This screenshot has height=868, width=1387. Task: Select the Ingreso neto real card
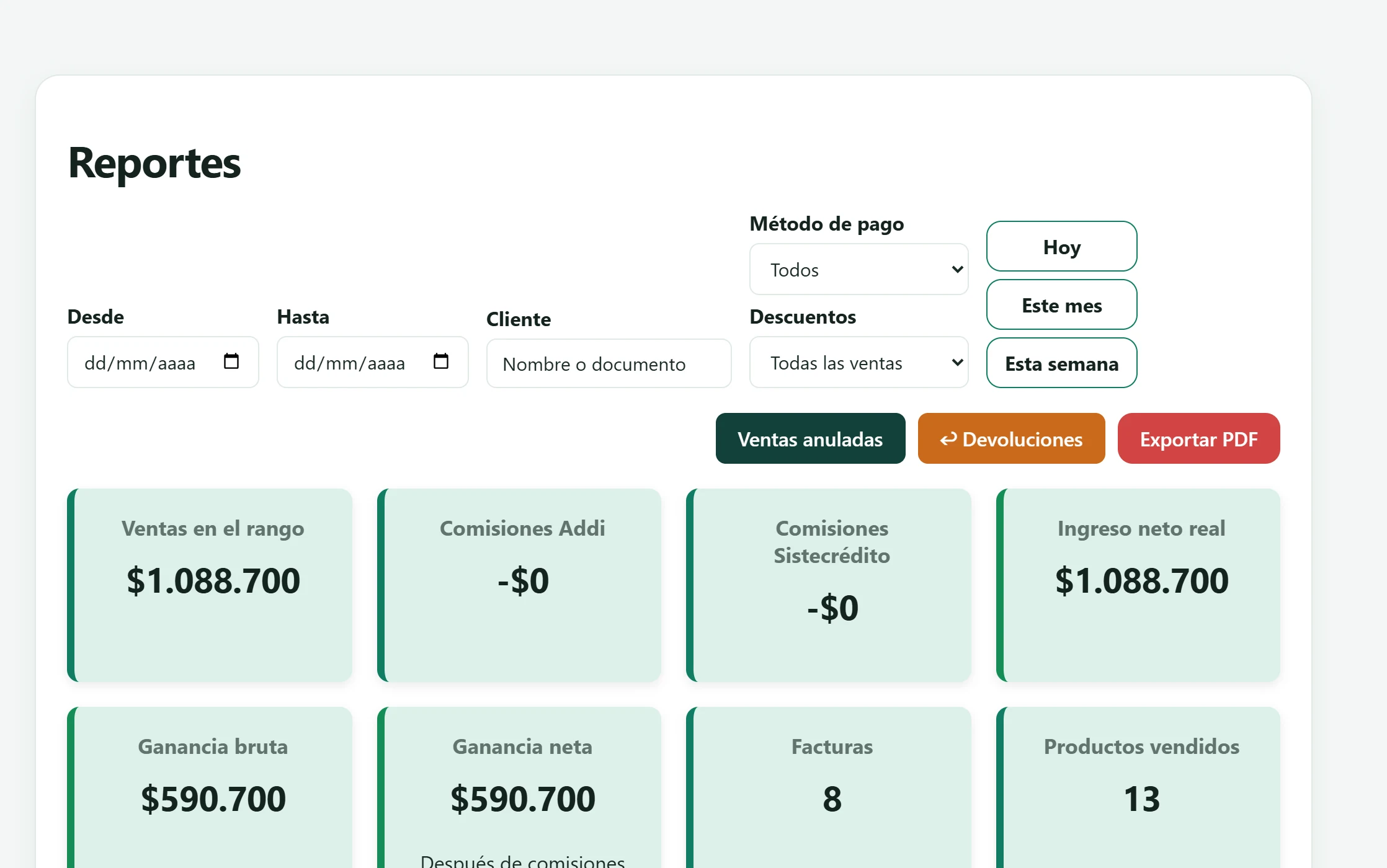(1138, 585)
